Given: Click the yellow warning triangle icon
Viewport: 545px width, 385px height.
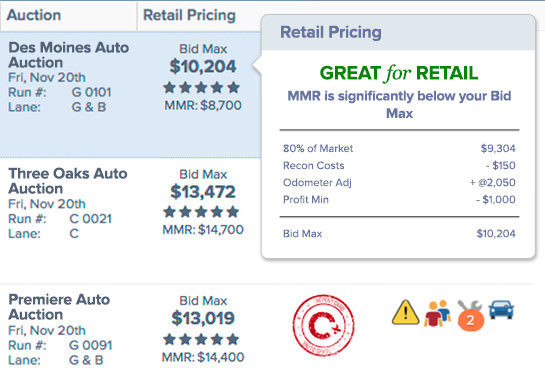Looking at the screenshot, I should pyautogui.click(x=405, y=312).
